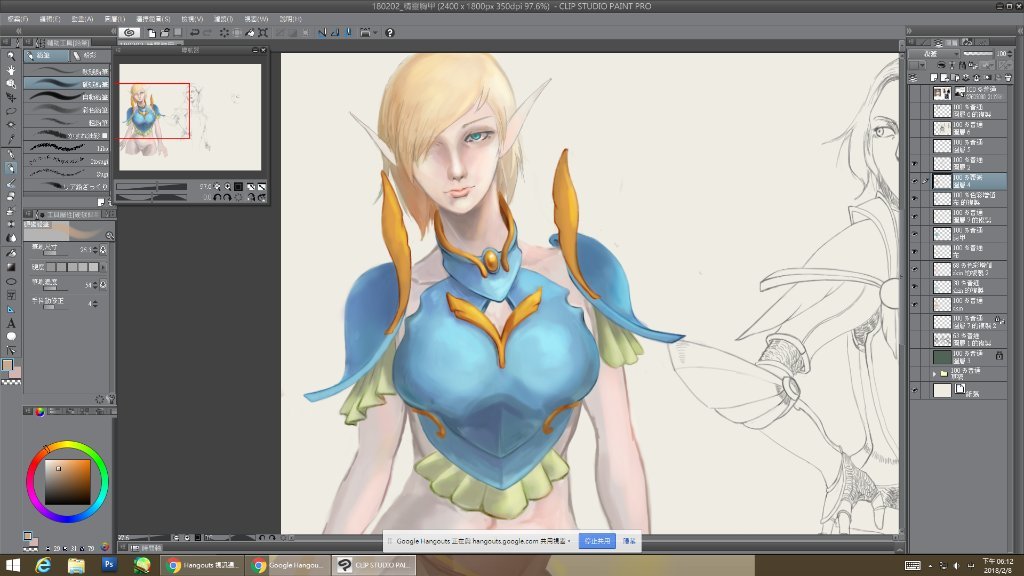Toggle the lock on the green layer
Viewport: 1024px width, 576px height.
pos(999,356)
